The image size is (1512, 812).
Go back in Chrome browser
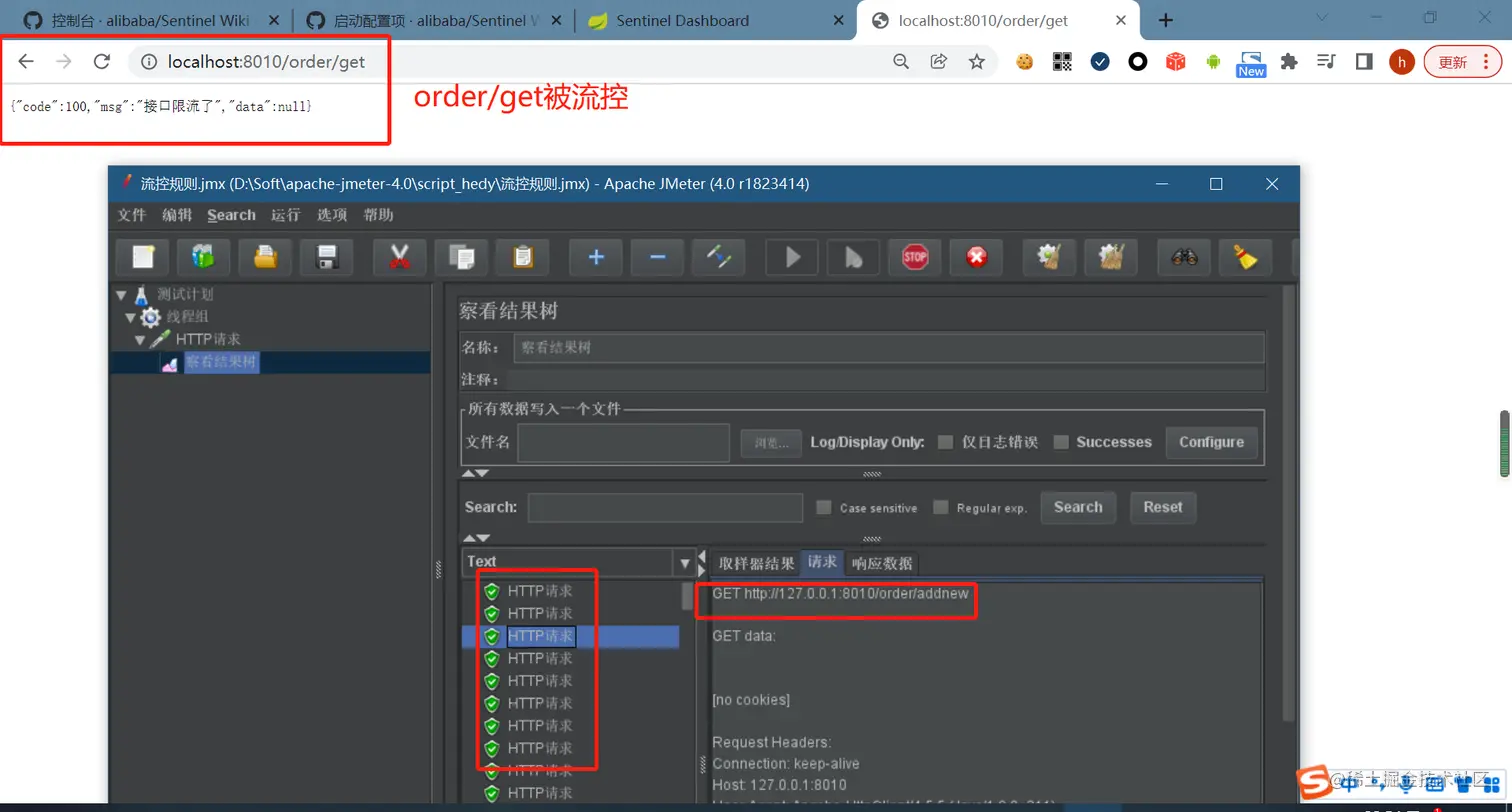click(x=26, y=62)
